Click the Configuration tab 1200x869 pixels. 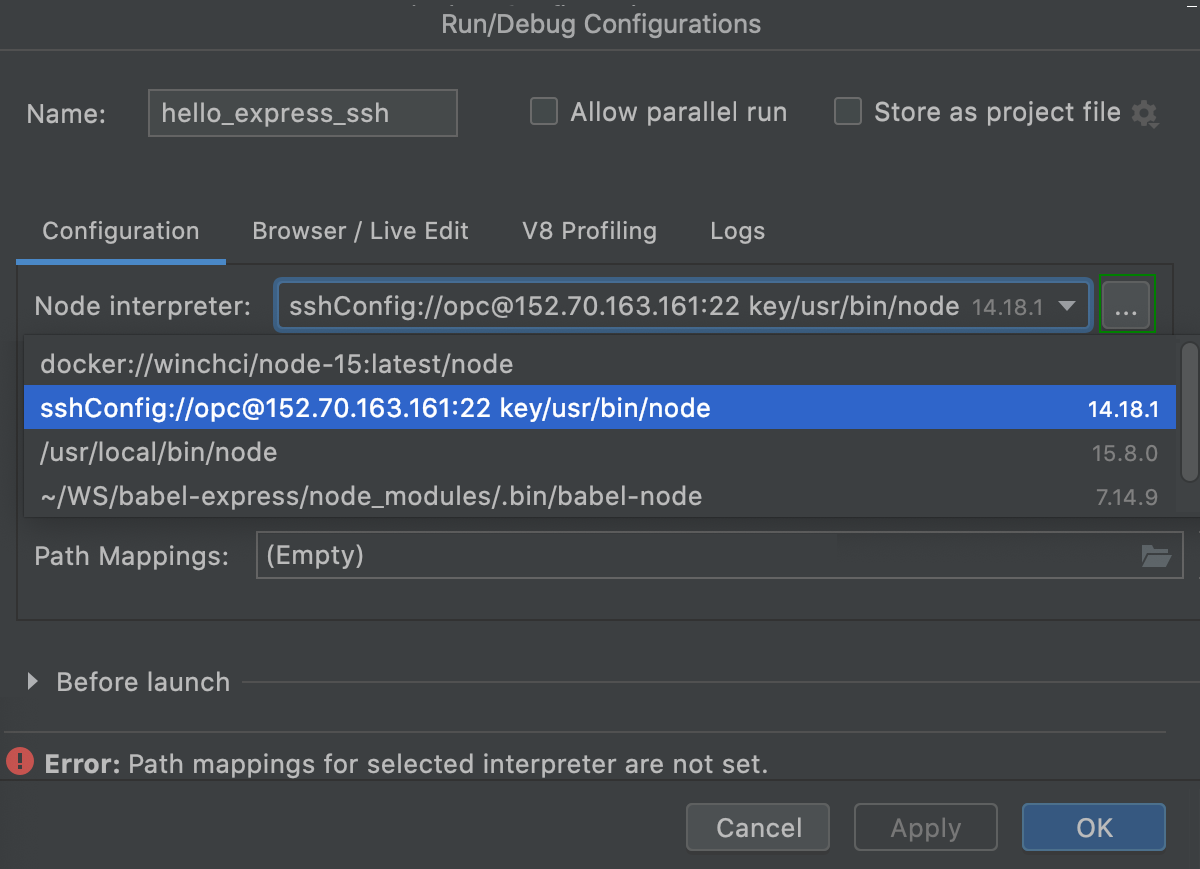(120, 231)
